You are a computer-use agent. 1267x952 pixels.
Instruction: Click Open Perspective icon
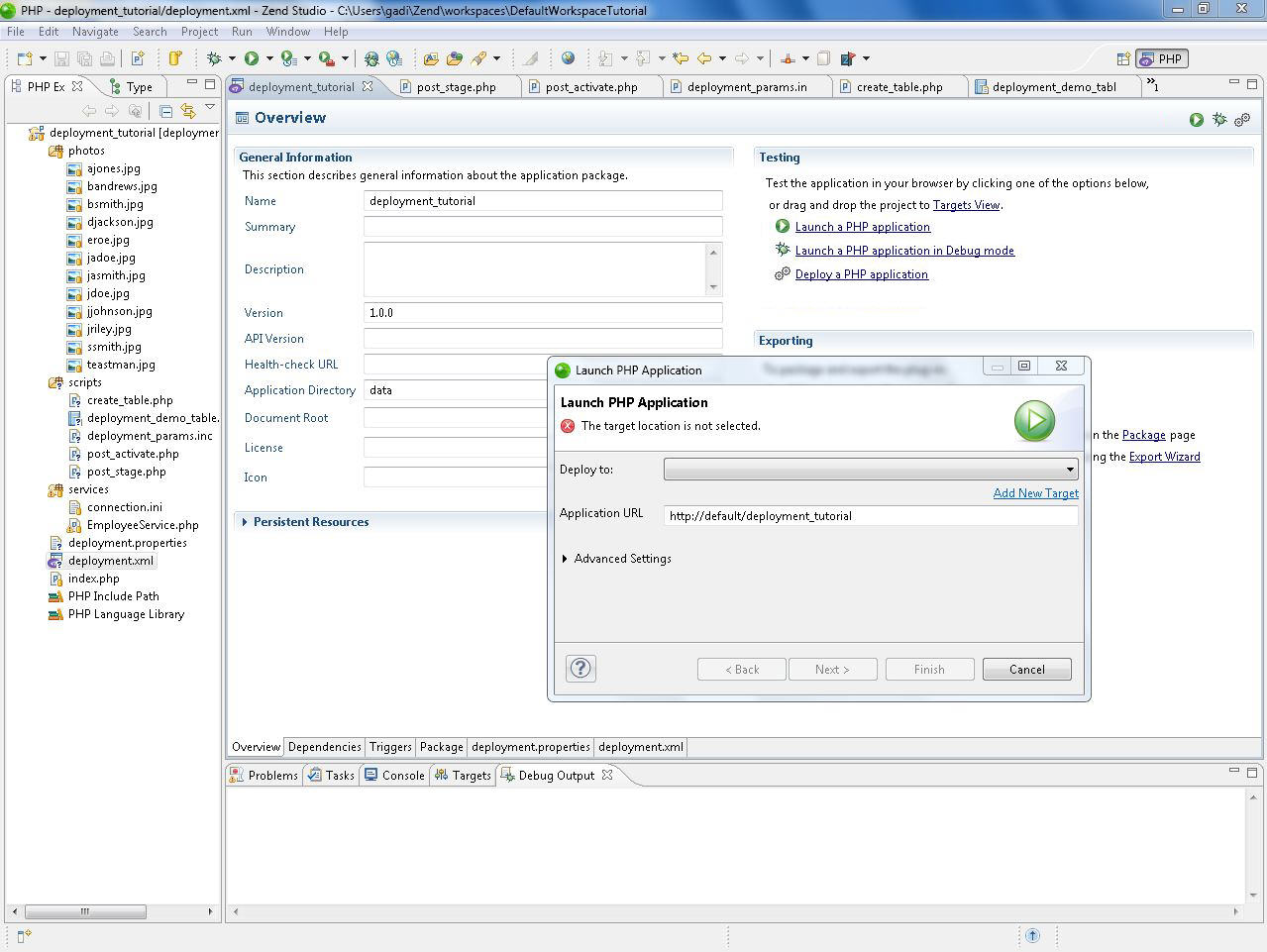[1123, 58]
